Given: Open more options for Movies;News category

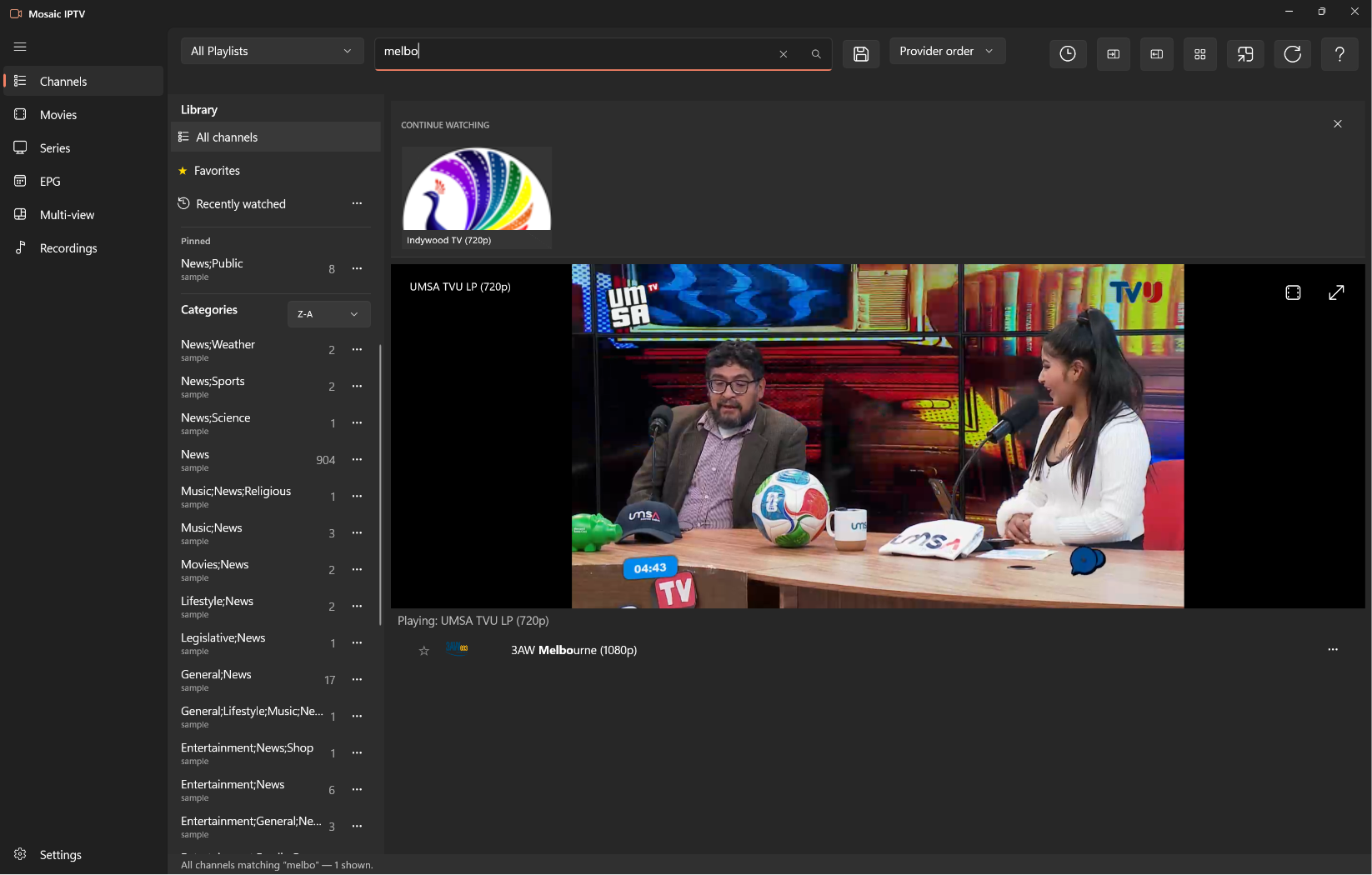Looking at the screenshot, I should click(357, 570).
